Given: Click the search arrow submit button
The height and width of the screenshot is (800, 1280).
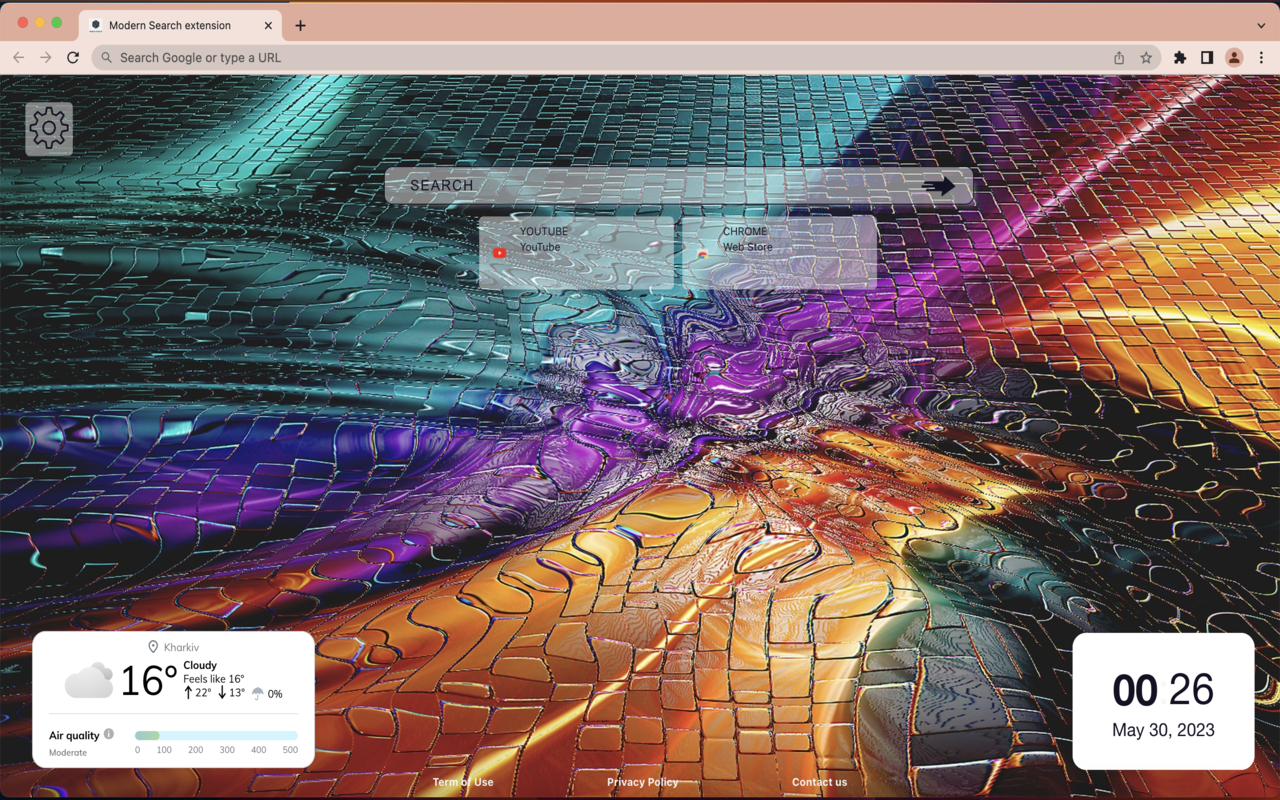Looking at the screenshot, I should point(938,186).
